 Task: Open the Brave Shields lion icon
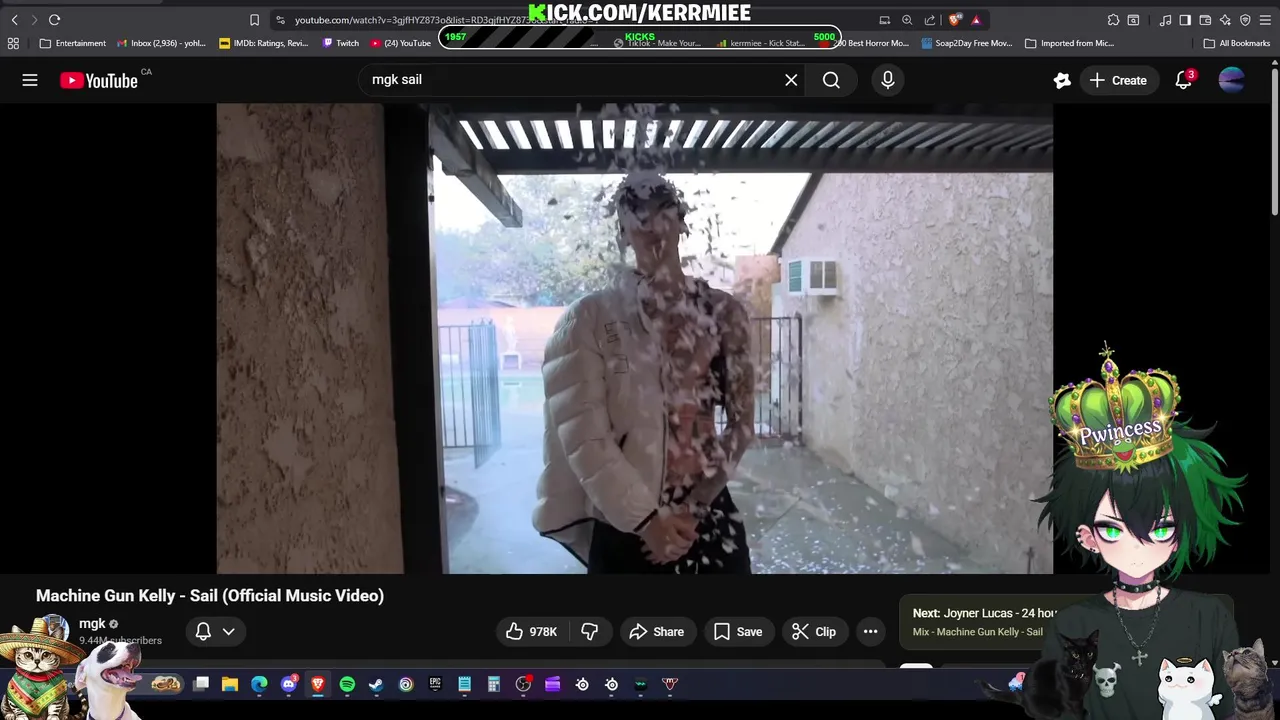point(955,20)
